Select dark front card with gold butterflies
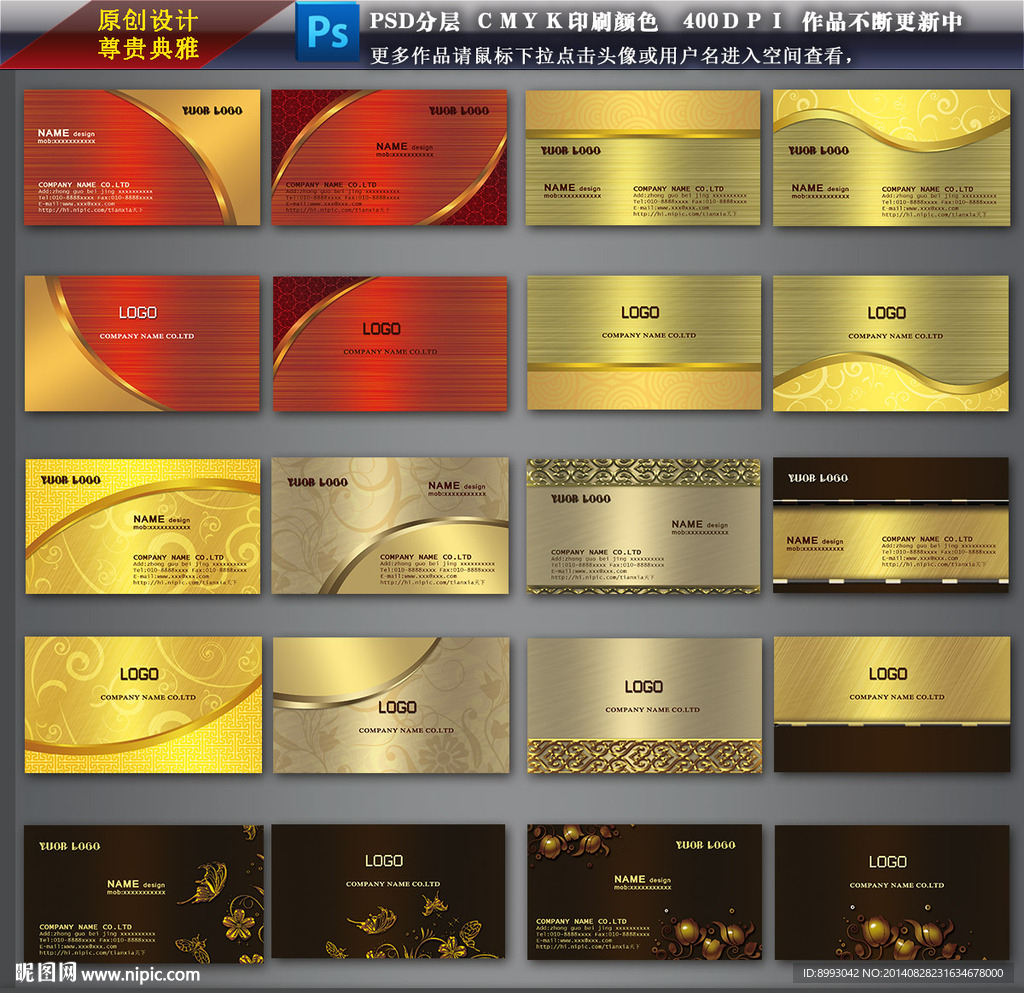Image resolution: width=1024 pixels, height=993 pixels. pos(144,894)
